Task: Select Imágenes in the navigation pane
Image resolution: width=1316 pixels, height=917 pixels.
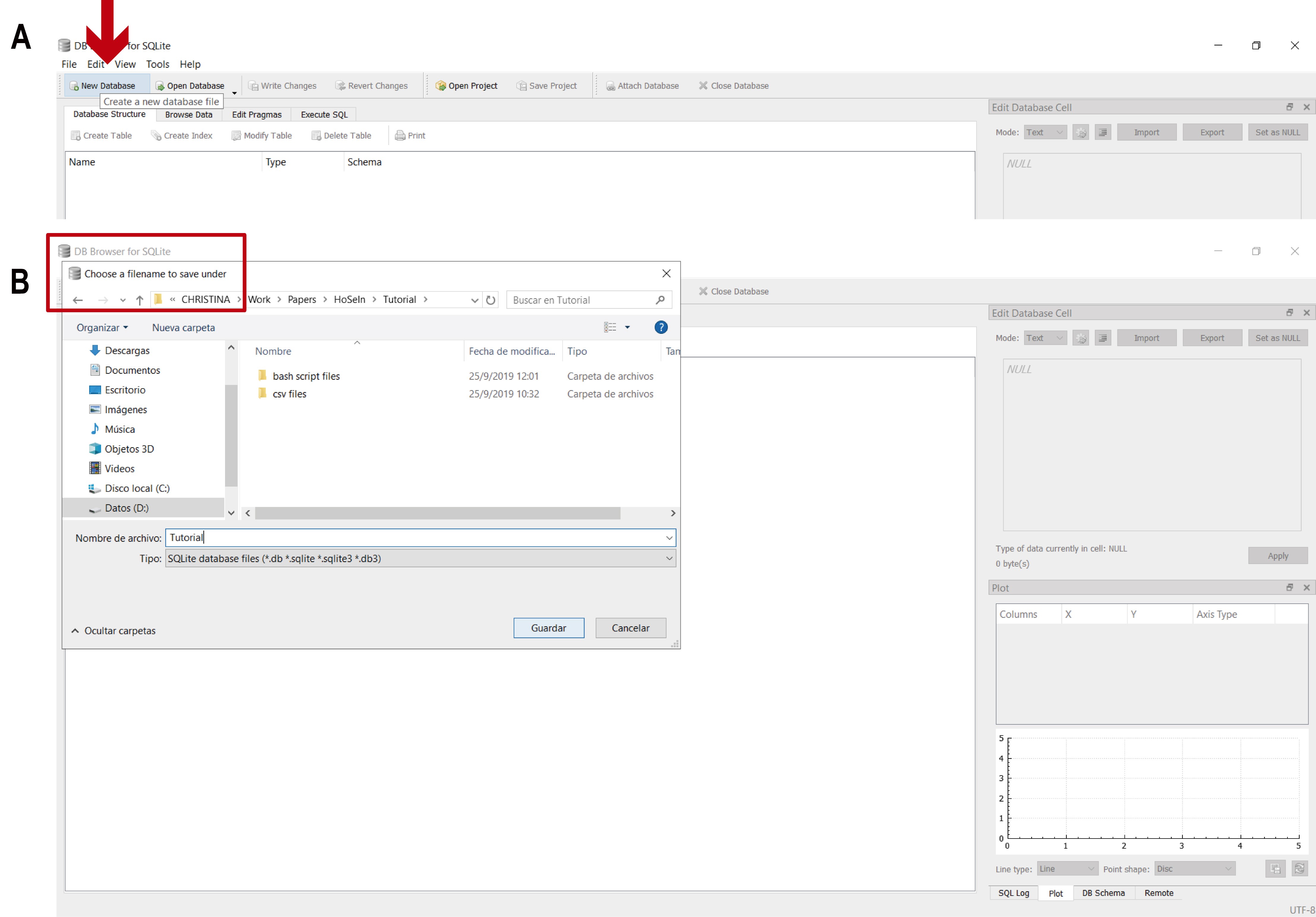Action: point(118,410)
